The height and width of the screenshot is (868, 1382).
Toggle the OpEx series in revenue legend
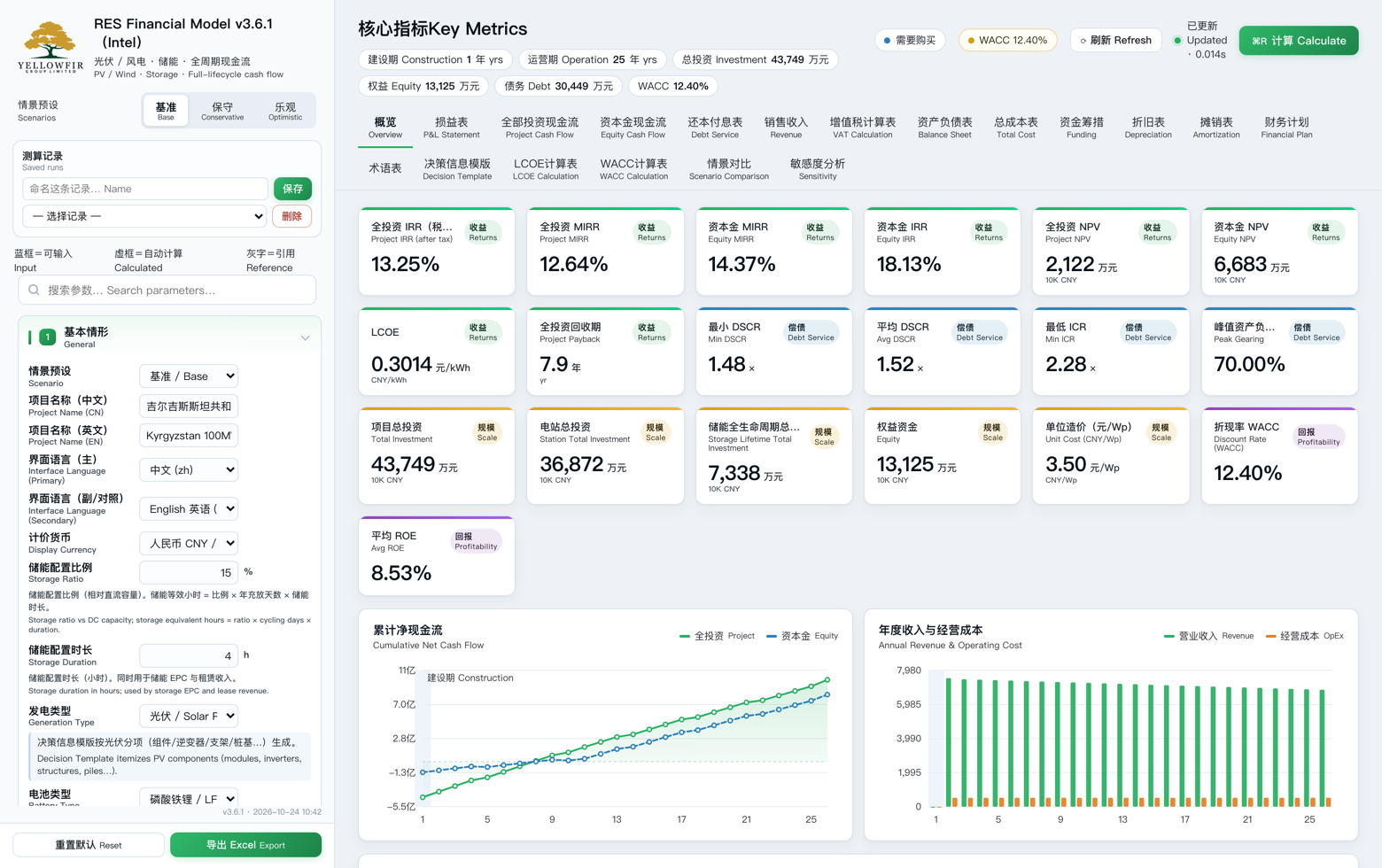point(1305,636)
